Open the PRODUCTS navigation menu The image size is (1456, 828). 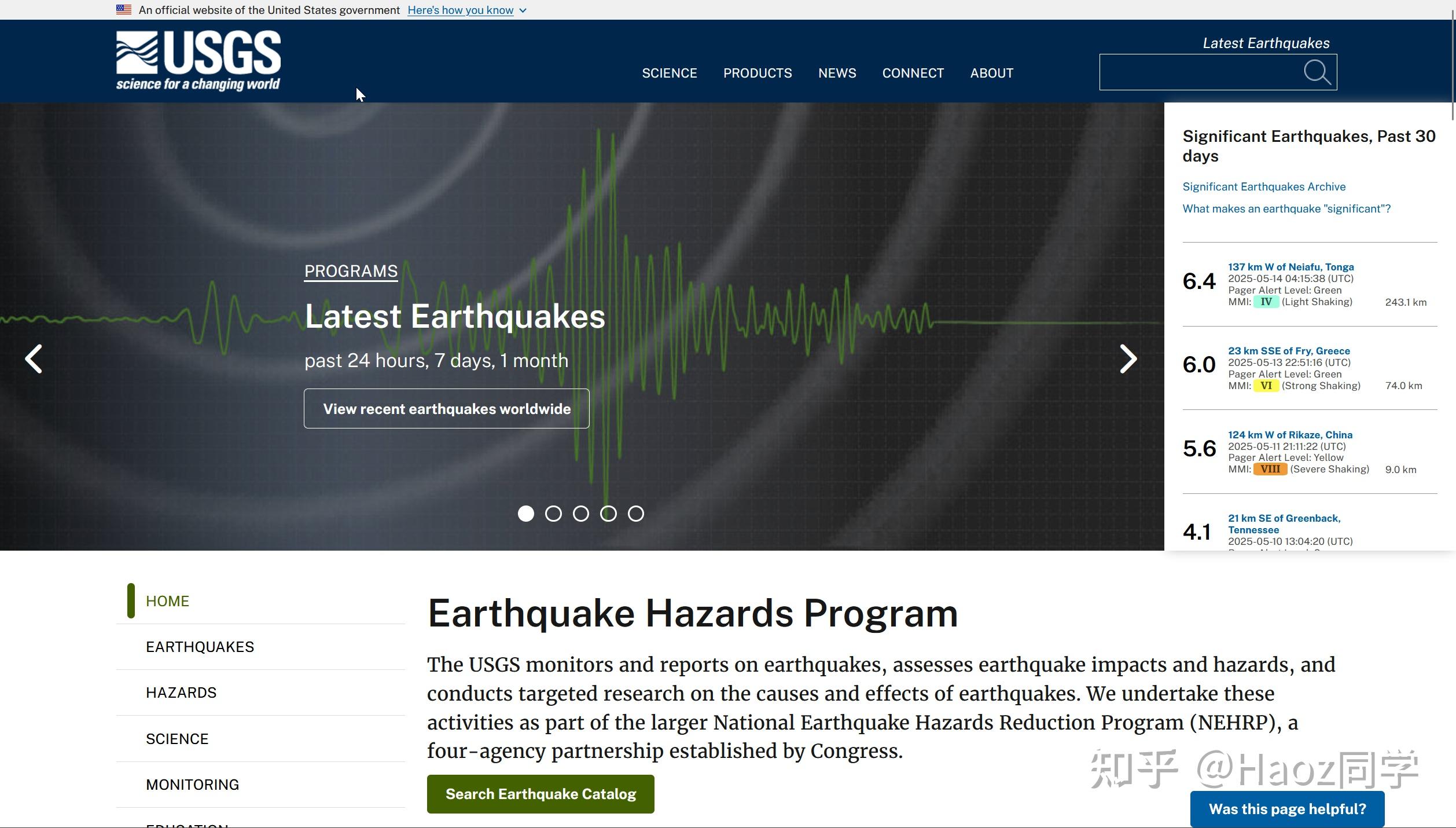tap(757, 74)
